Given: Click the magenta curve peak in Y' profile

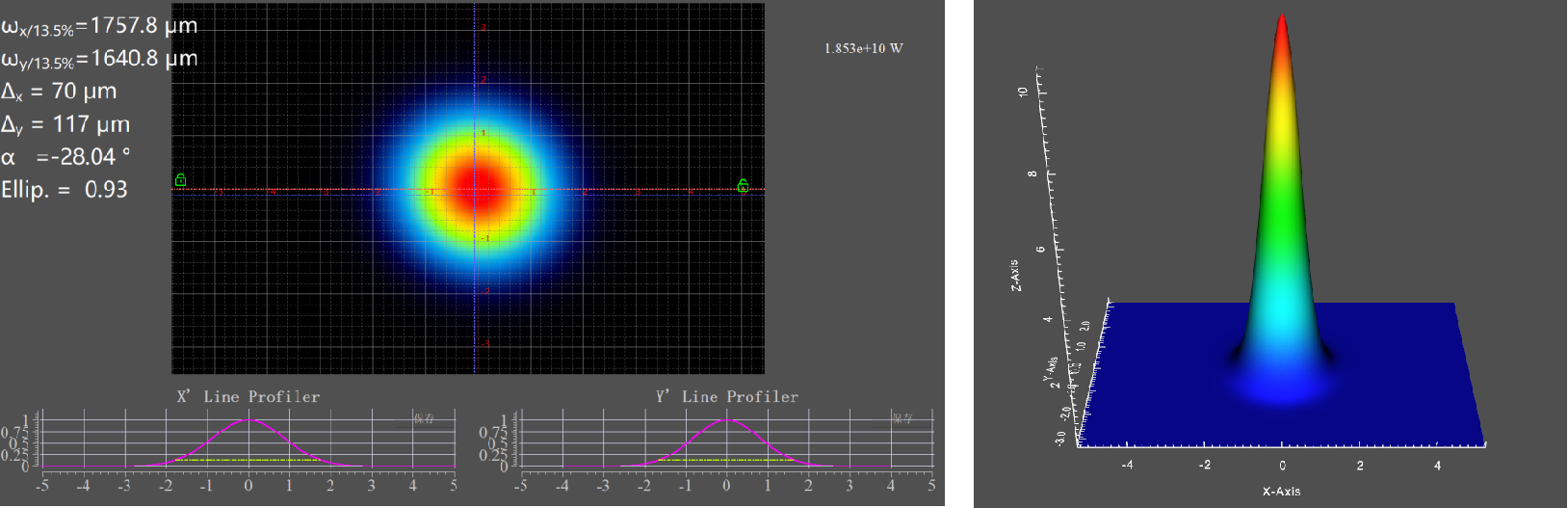Looking at the screenshot, I should (727, 419).
